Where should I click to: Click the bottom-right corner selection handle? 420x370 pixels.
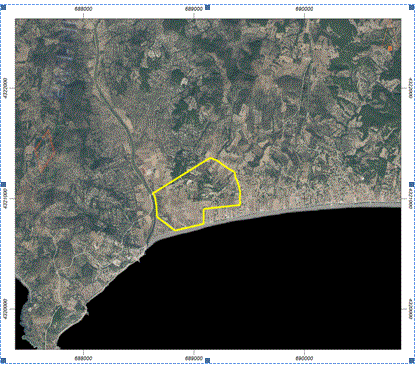click(x=412, y=360)
